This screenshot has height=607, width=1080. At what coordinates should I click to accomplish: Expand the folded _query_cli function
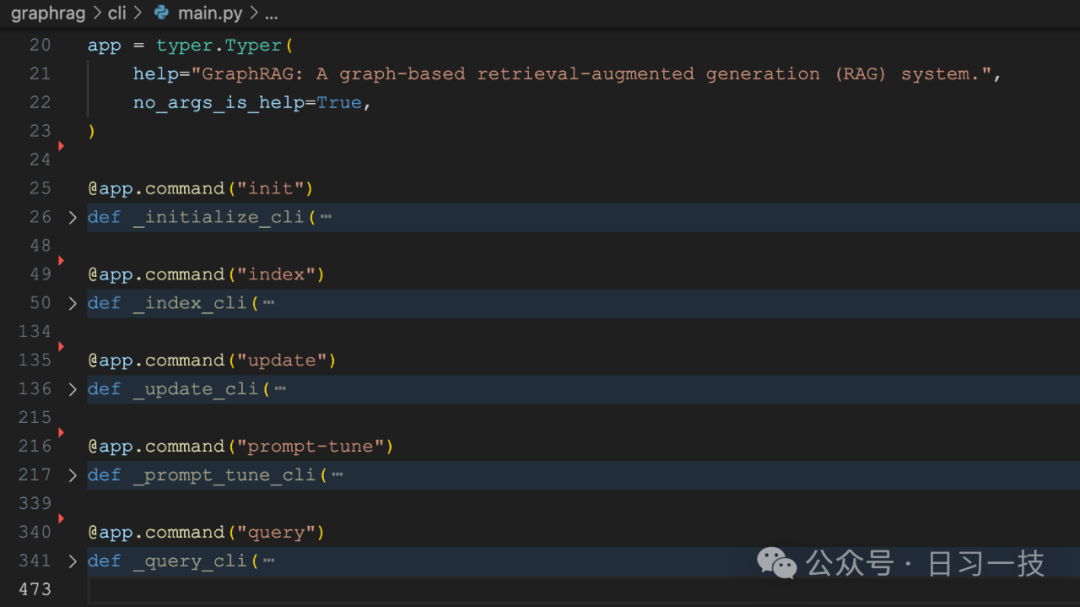[x=72, y=561]
